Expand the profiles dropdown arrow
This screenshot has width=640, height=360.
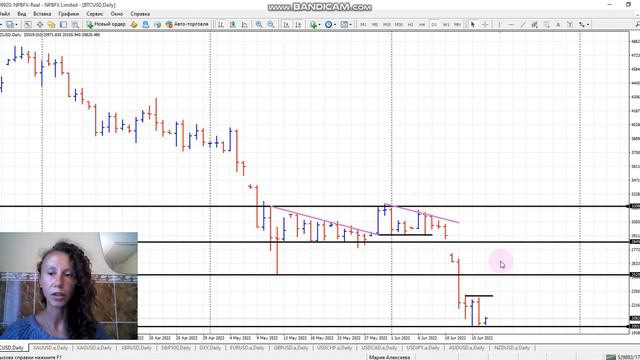(17, 24)
